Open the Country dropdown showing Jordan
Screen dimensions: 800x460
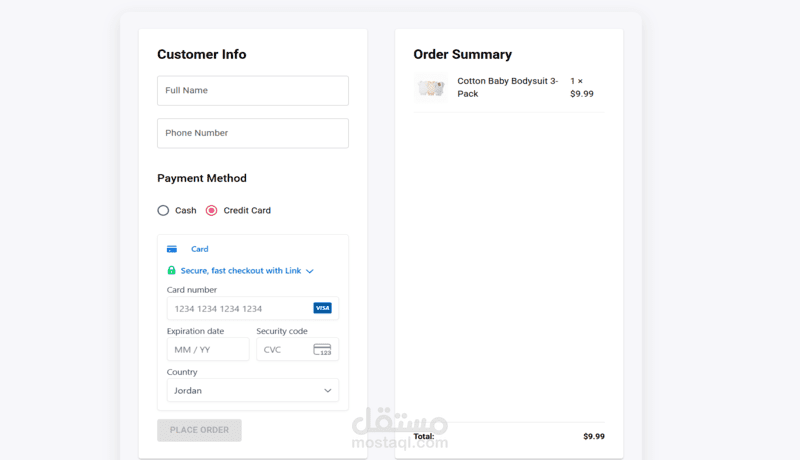253,391
